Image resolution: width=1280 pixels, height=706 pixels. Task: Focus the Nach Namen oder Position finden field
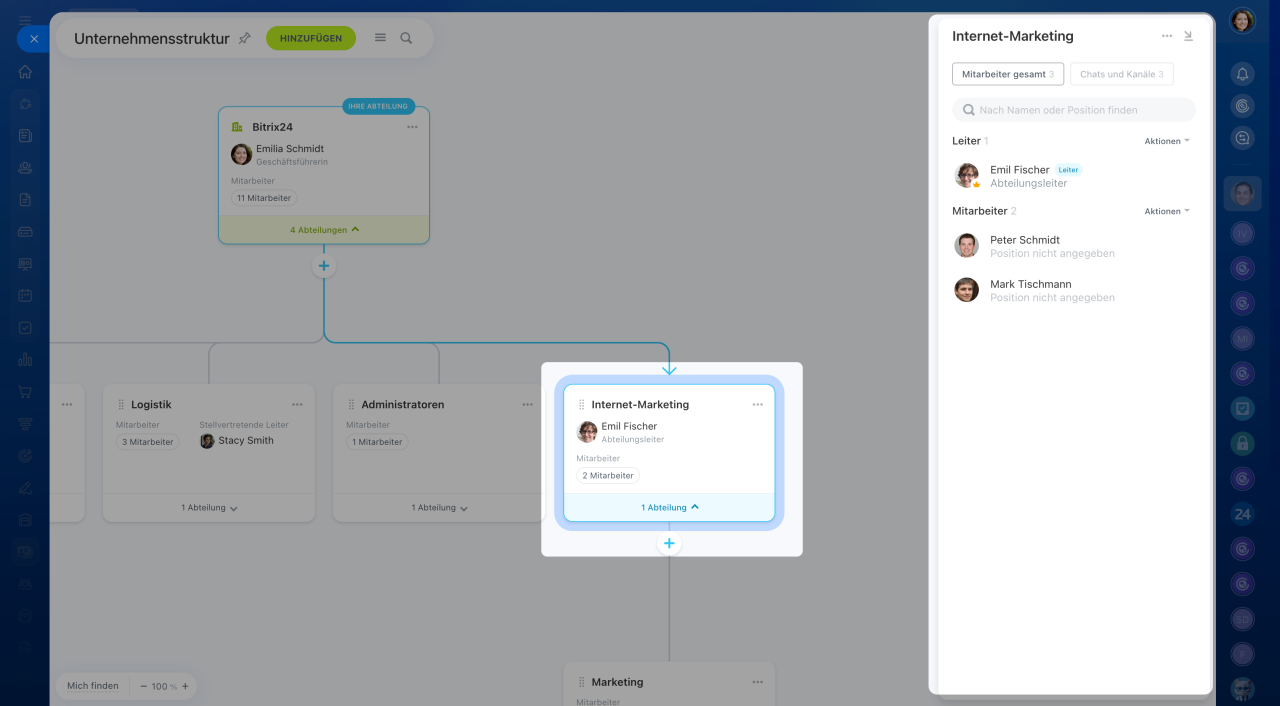1074,110
